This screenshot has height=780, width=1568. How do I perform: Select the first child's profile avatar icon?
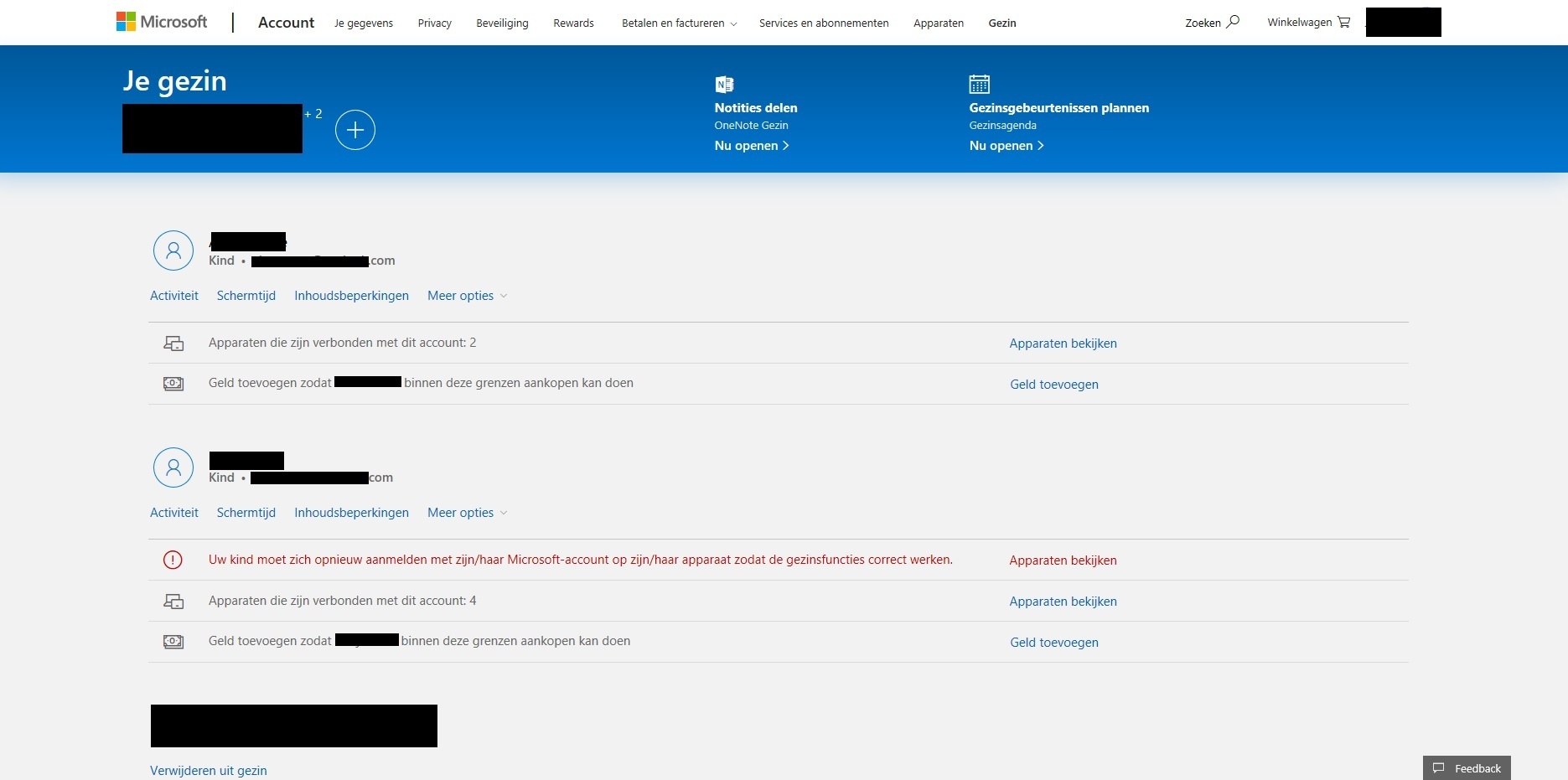click(x=173, y=250)
